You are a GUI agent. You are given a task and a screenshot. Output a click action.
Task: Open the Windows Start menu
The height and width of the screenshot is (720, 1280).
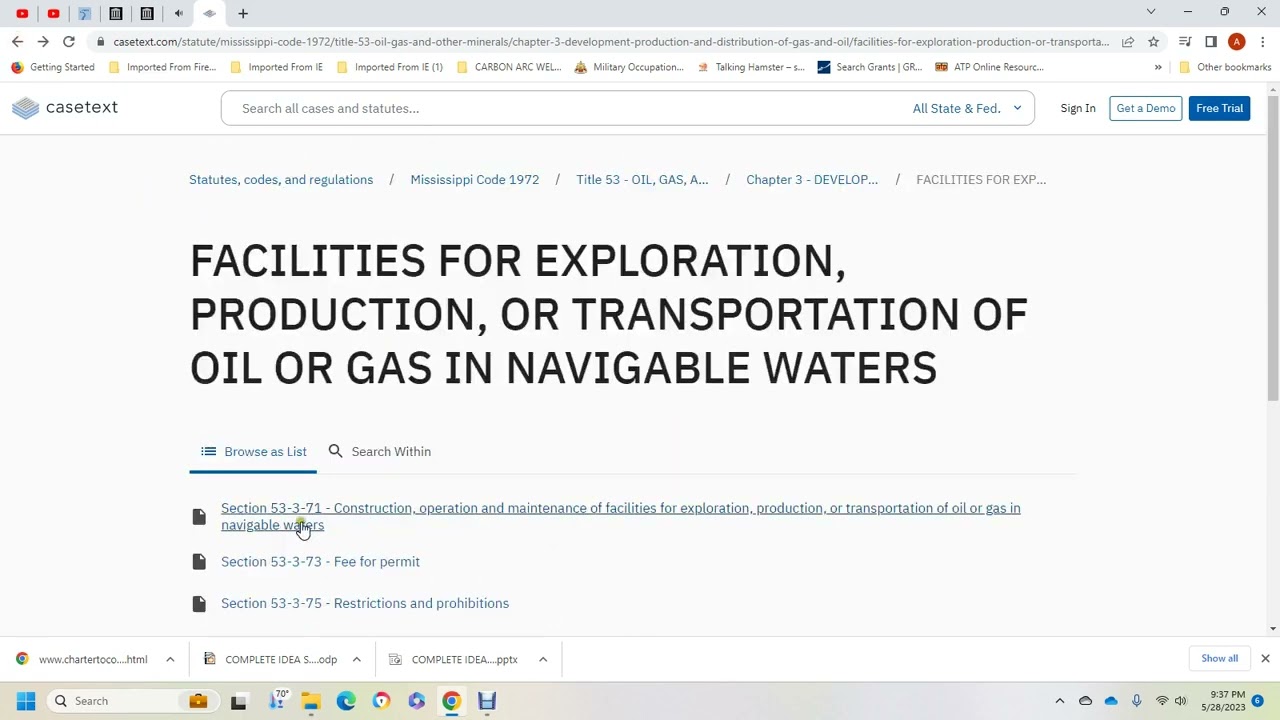pyautogui.click(x=26, y=701)
